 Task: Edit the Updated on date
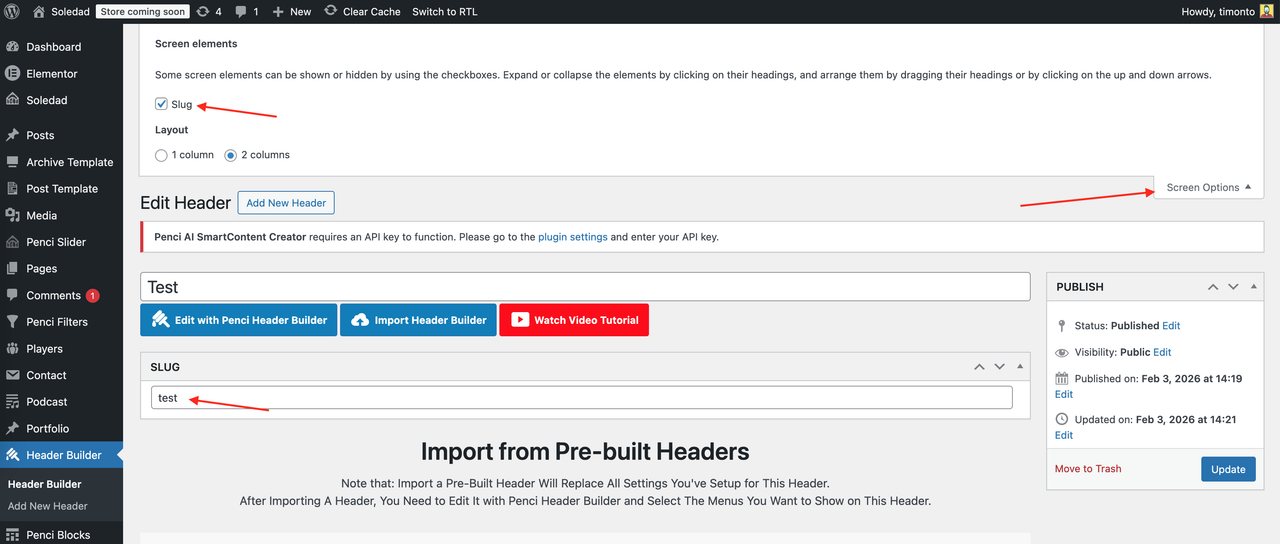coord(1064,435)
